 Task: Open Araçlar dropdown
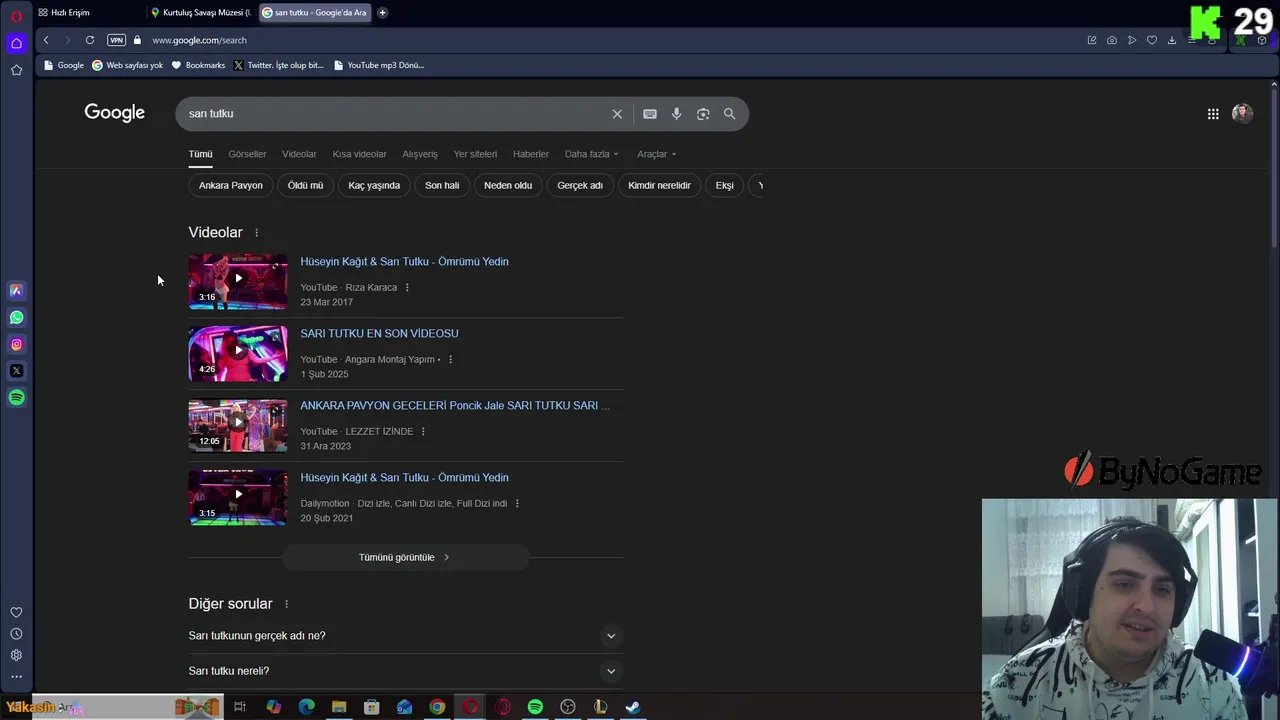[x=656, y=154]
